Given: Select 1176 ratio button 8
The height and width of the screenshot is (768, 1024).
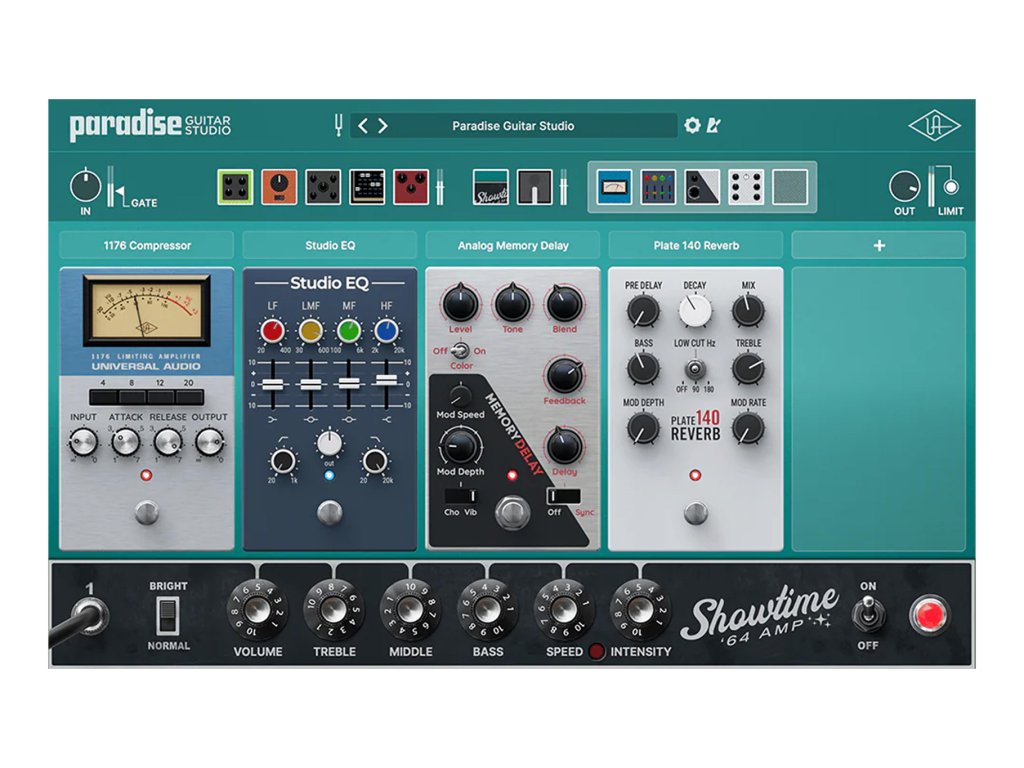Looking at the screenshot, I should coord(132,397).
